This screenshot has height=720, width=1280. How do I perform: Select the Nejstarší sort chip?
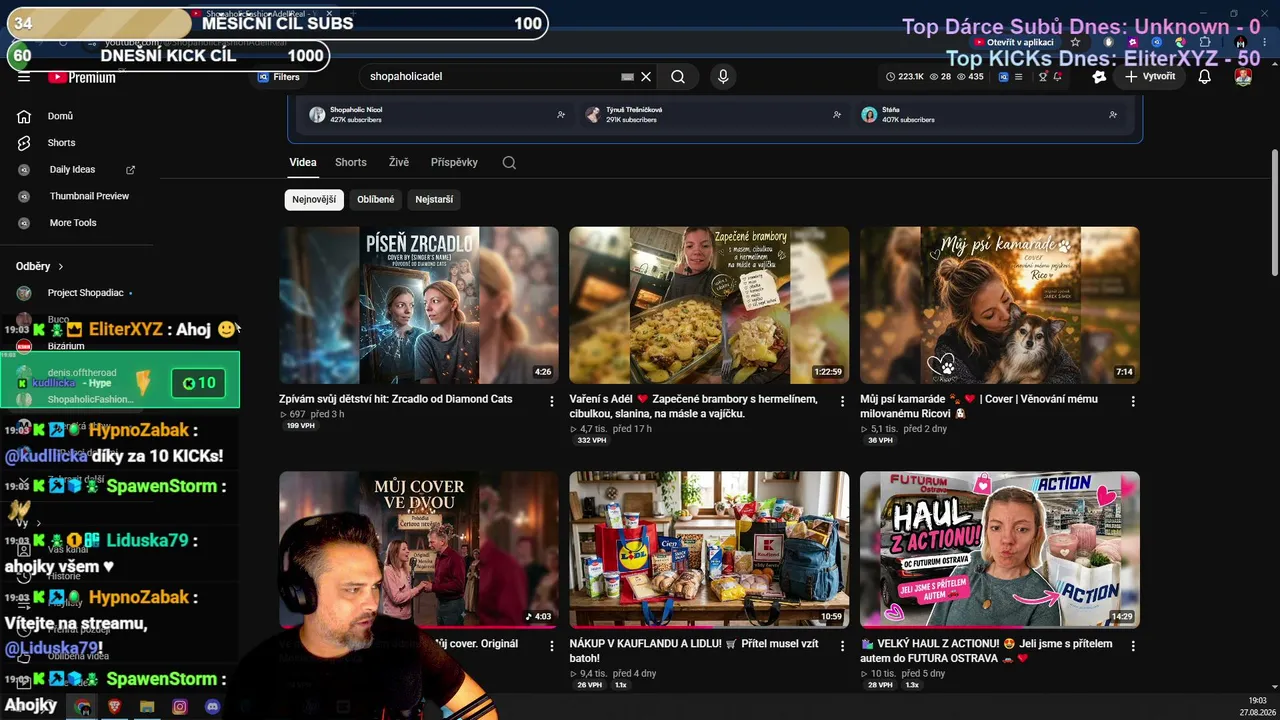[434, 200]
